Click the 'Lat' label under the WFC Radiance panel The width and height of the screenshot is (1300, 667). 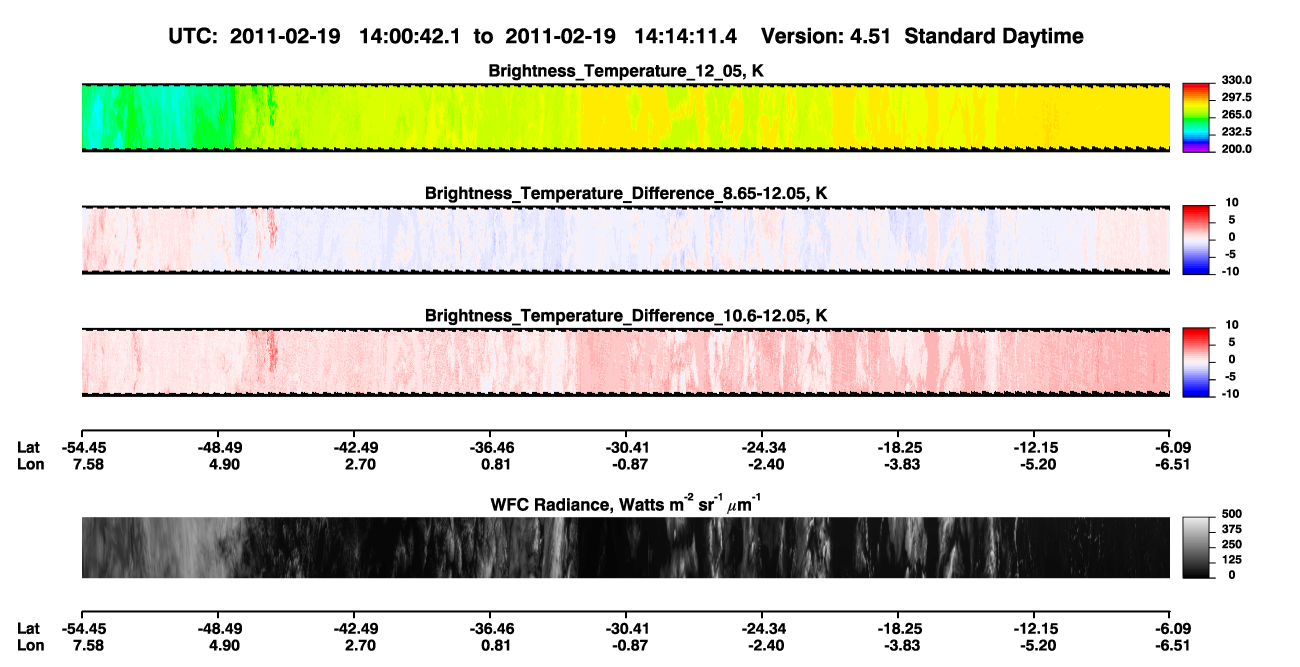(29, 628)
